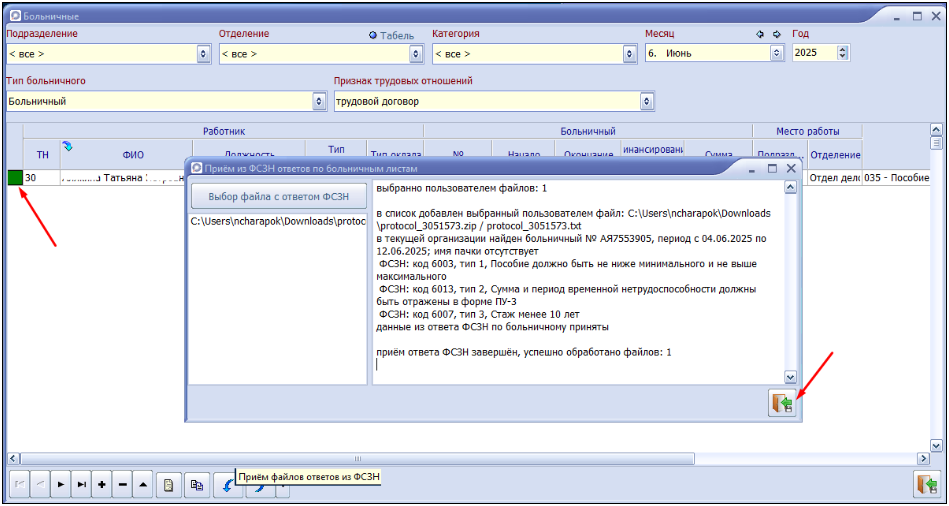Click the exit icon in the main window corner
This screenshot has height=506, width=949.
coord(926,484)
